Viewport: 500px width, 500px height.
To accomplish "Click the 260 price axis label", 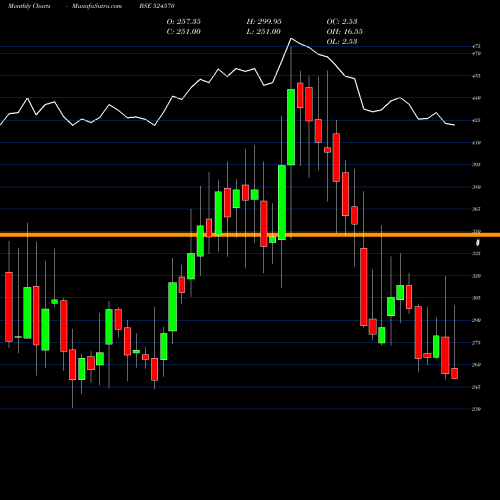I will [x=476, y=365].
